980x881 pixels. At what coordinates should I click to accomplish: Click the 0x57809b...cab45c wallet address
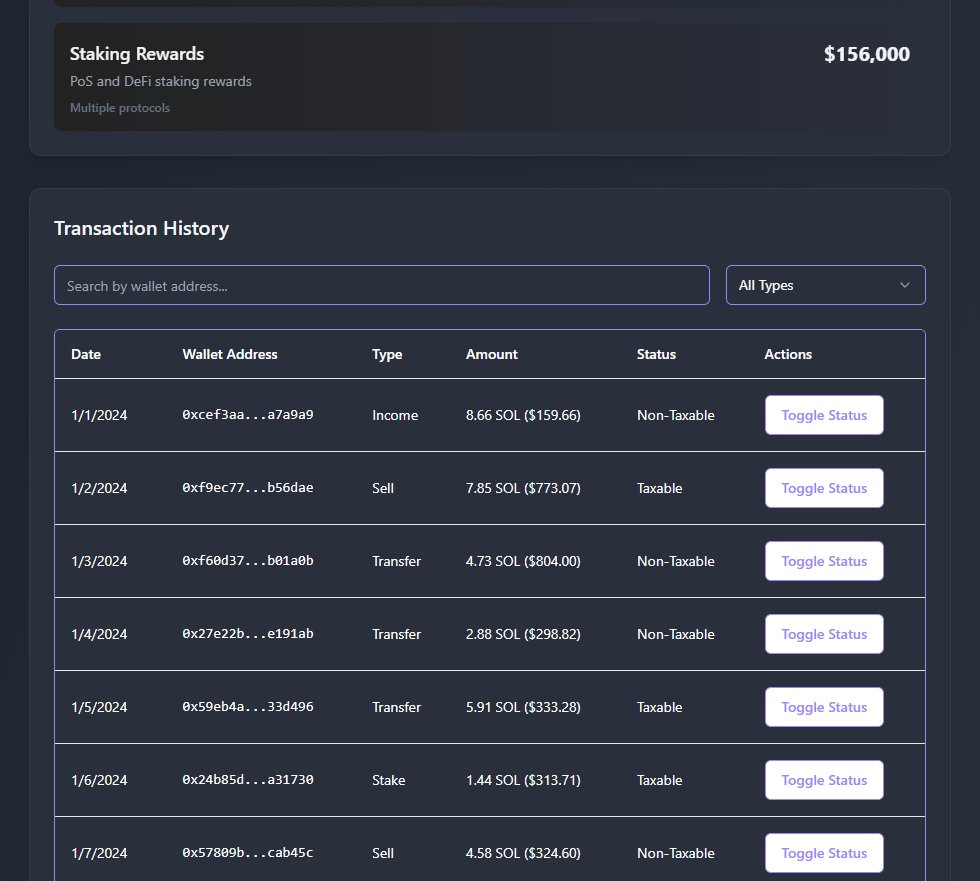pyautogui.click(x=246, y=852)
